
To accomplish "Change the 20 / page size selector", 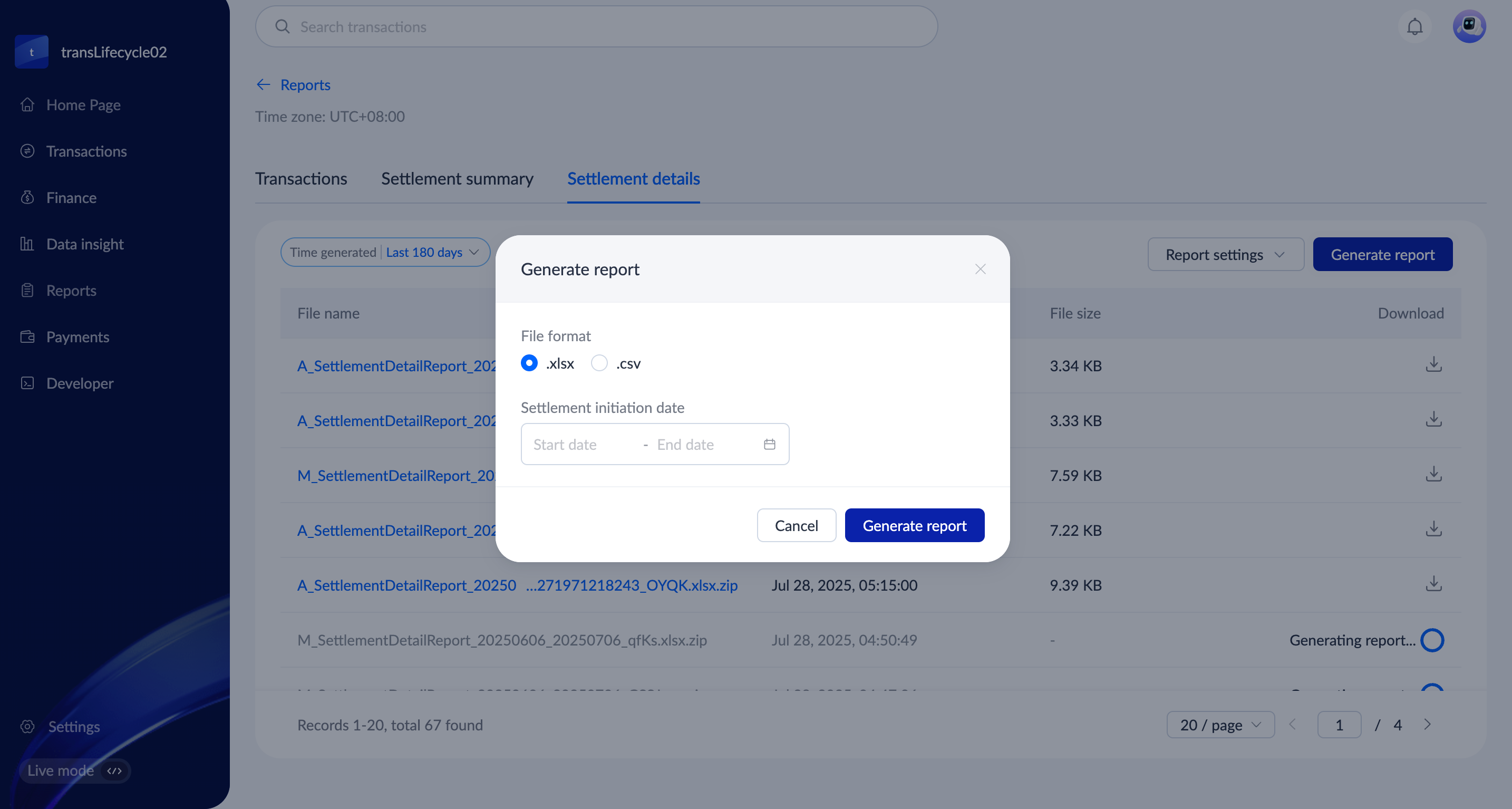I will 1220,725.
